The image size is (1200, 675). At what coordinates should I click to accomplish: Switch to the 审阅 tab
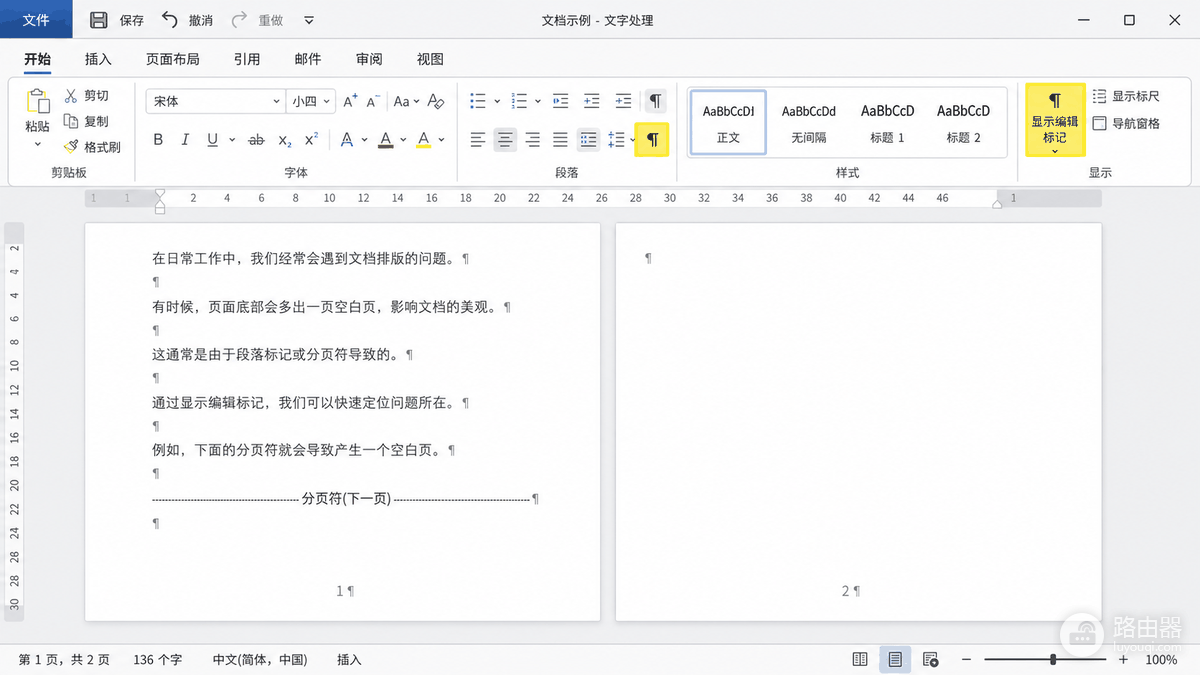pyautogui.click(x=369, y=59)
